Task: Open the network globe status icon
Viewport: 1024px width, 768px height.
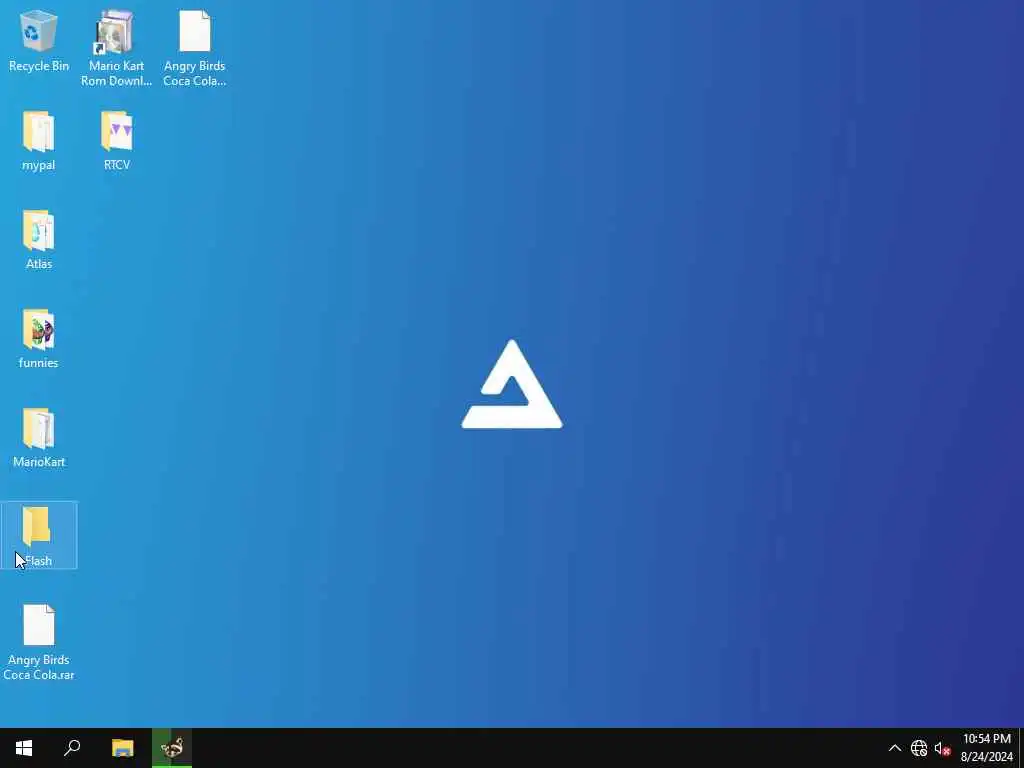Action: click(919, 748)
